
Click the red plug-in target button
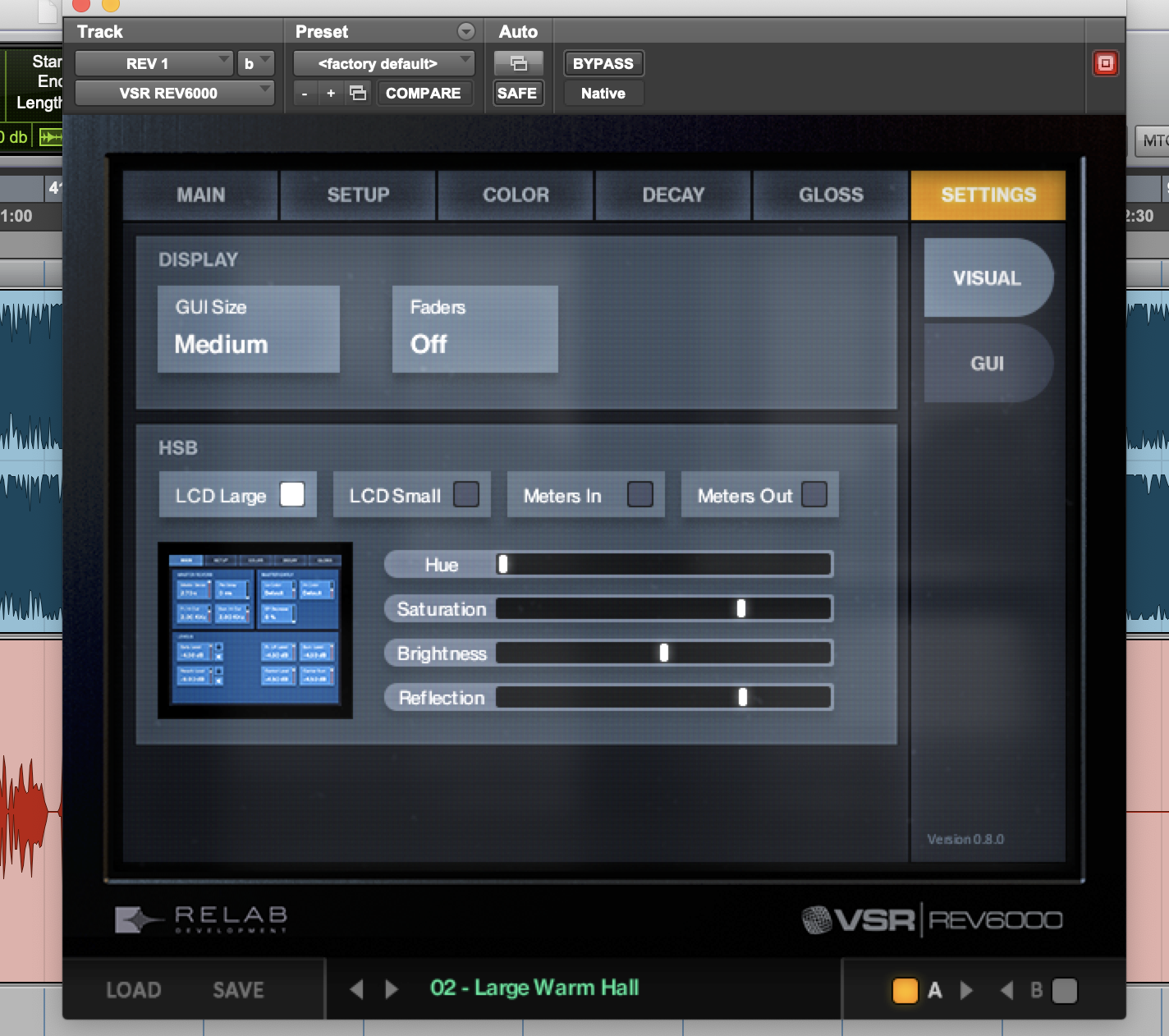tap(1105, 63)
